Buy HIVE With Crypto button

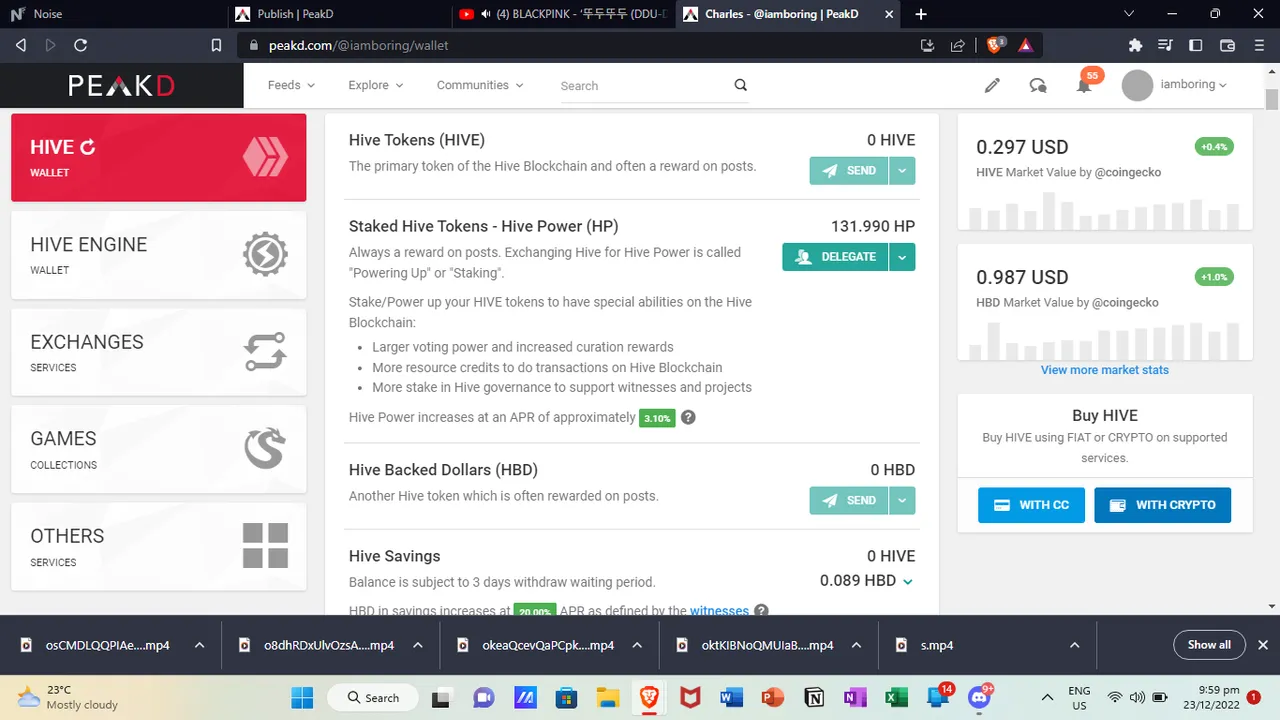tap(1163, 505)
